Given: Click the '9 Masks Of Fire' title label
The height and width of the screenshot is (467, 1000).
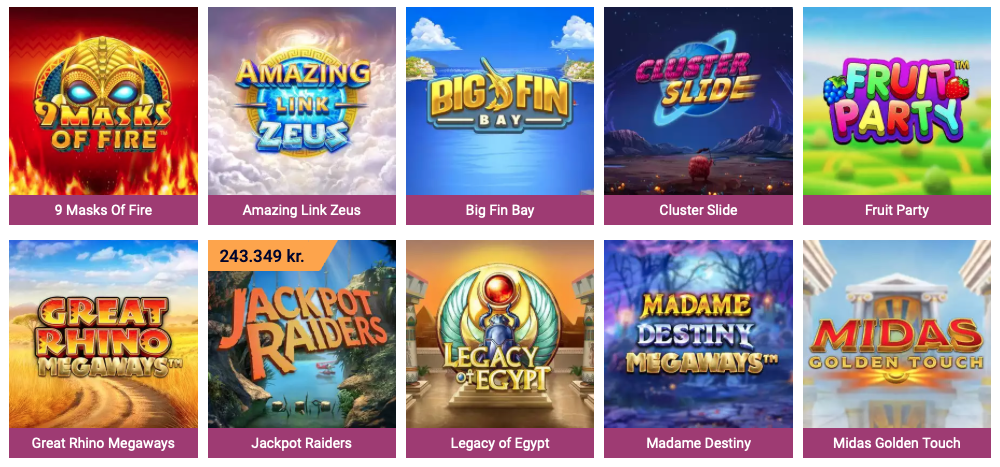Looking at the screenshot, I should [103, 210].
